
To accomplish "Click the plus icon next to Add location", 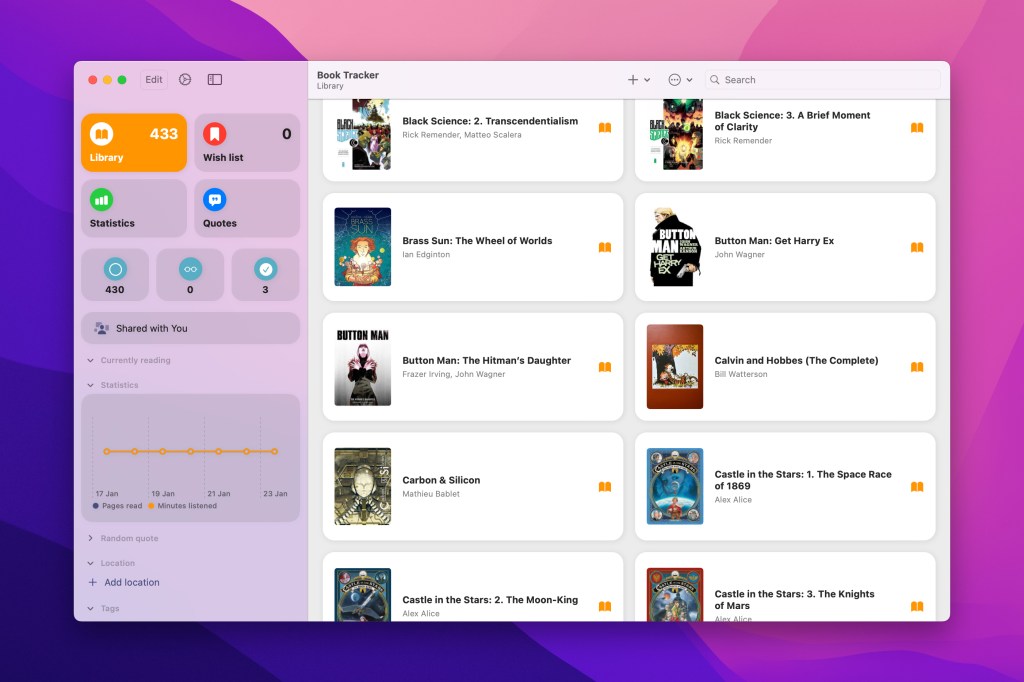I will point(92,582).
